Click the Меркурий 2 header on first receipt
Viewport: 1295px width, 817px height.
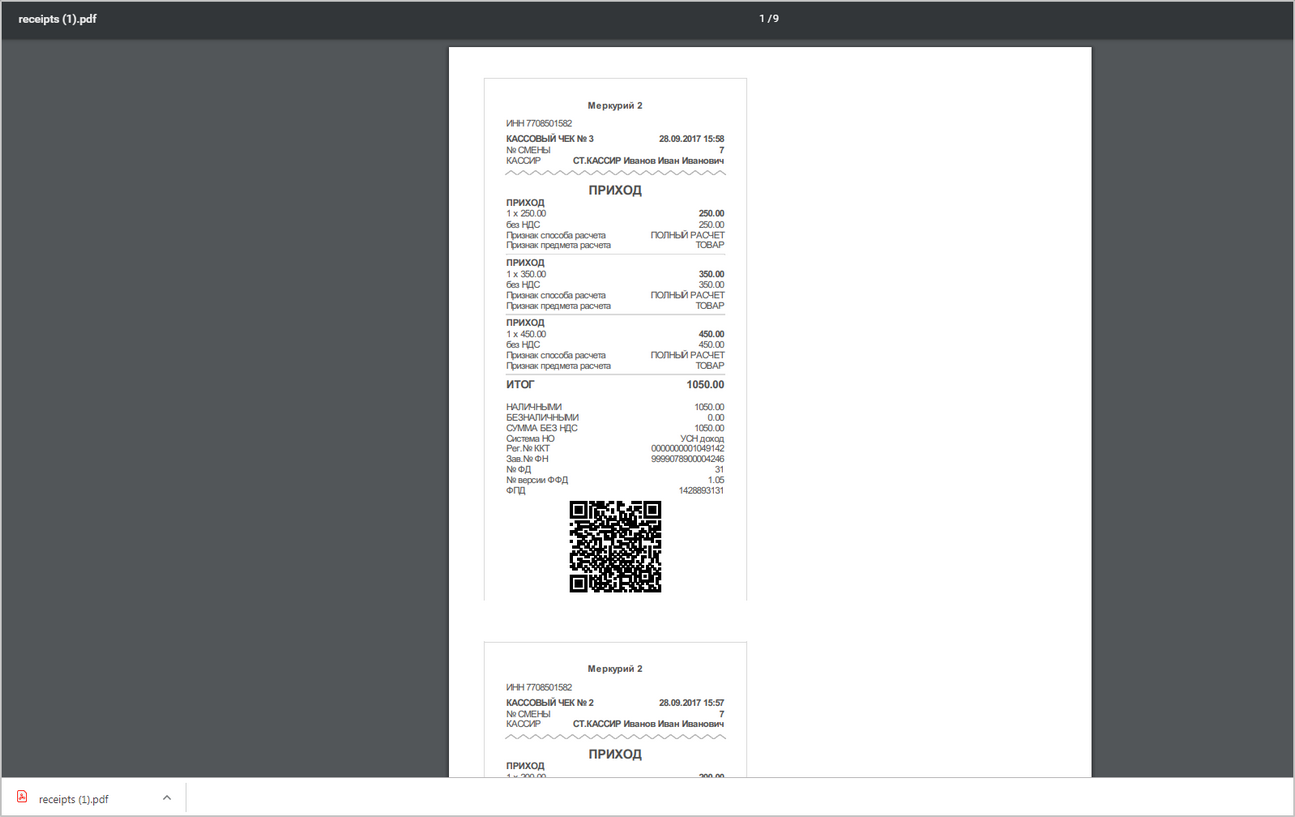pos(615,105)
